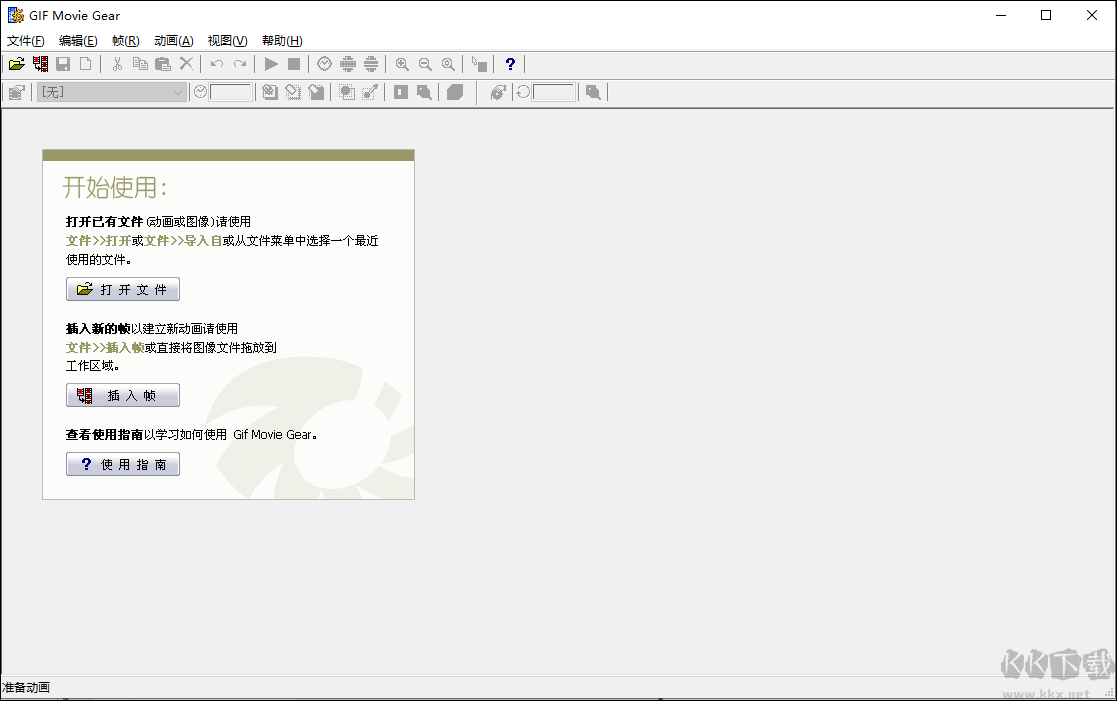The height and width of the screenshot is (701, 1117).
Task: Stop the preview with the square Stop button
Action: point(293,64)
